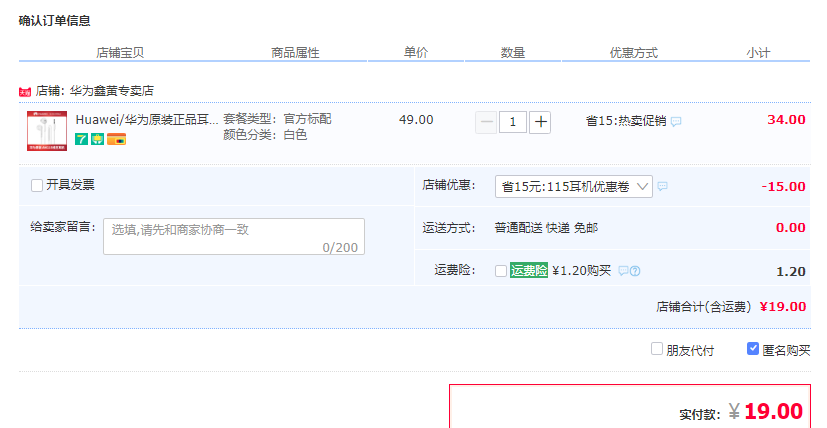Click the green shield guarantee badge icon
The height and width of the screenshot is (428, 827).
[98, 139]
